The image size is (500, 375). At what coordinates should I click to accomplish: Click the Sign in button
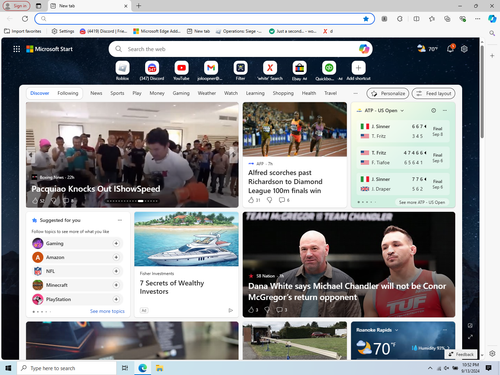click(x=16, y=6)
